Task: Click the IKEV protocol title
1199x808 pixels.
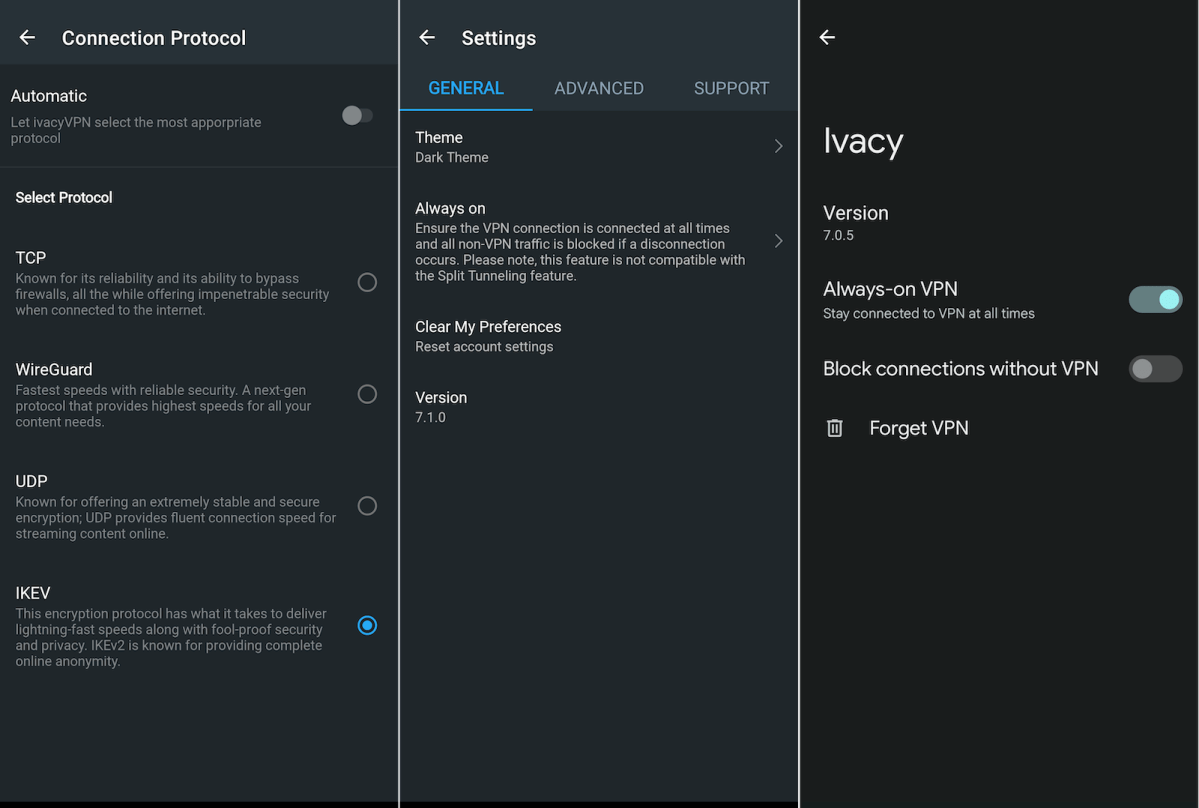Action: pyautogui.click(x=33, y=592)
